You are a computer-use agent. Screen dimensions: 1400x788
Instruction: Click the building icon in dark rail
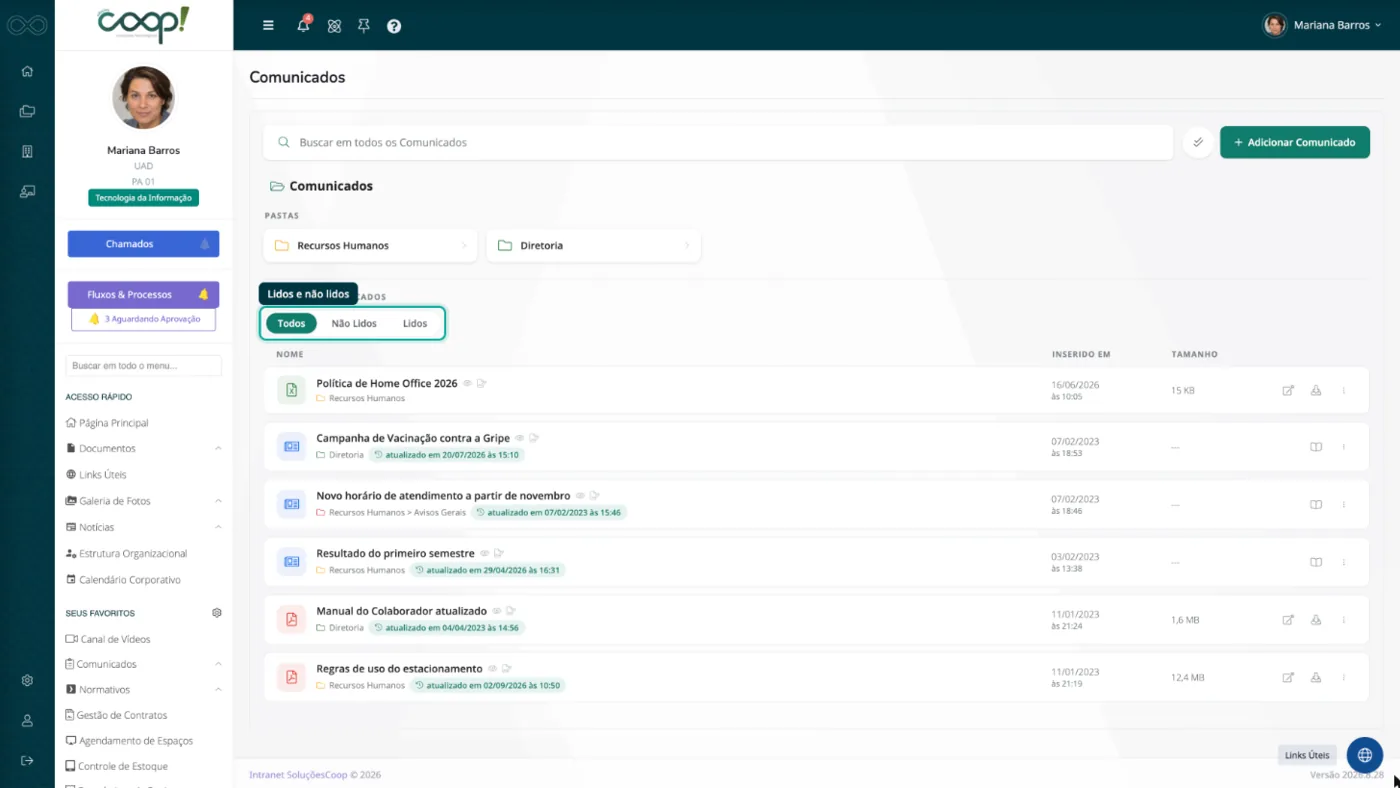pos(27,151)
